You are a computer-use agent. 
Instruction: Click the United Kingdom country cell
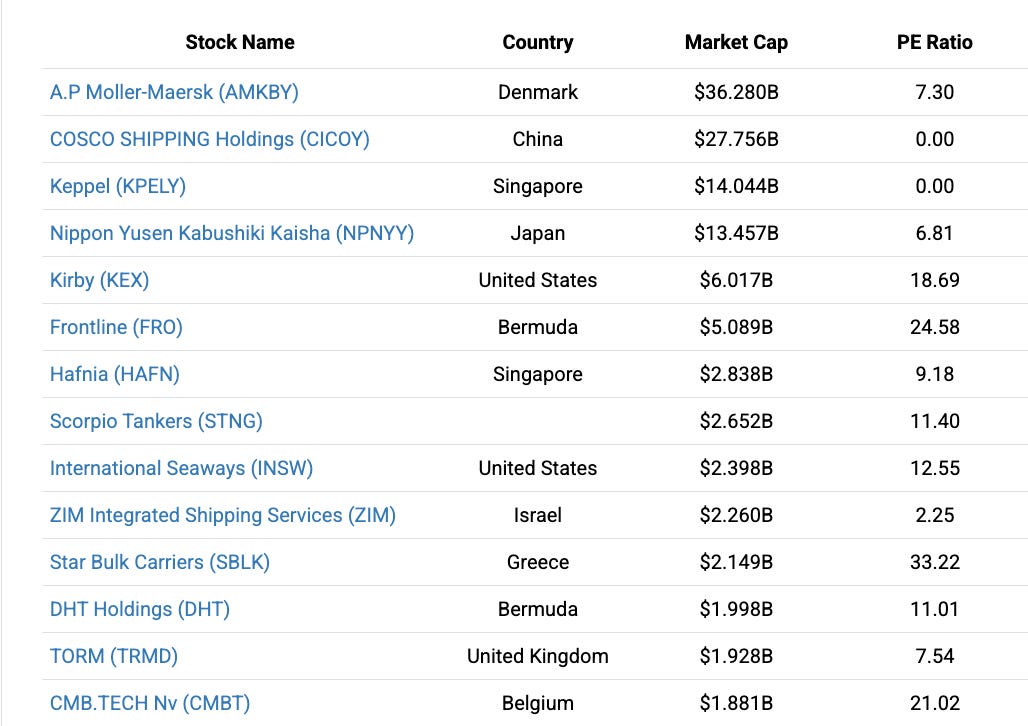pos(538,656)
